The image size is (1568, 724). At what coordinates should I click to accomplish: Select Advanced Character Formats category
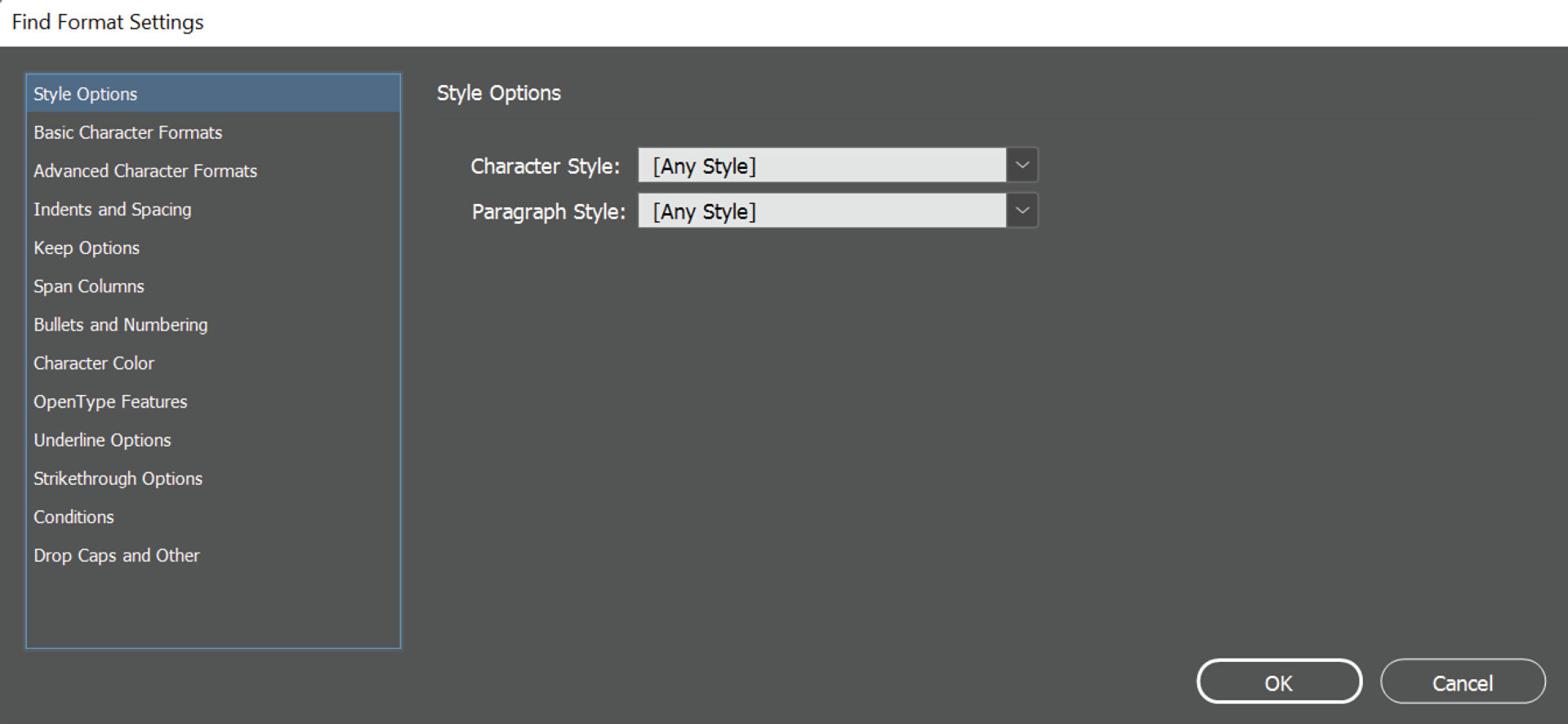[x=145, y=171]
